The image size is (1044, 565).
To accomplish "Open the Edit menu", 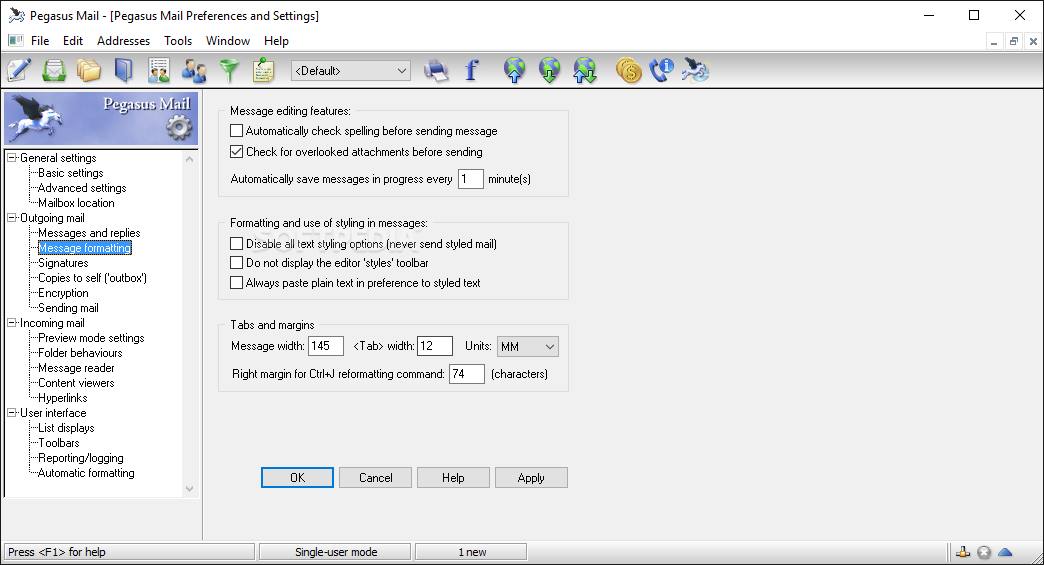I will (73, 41).
